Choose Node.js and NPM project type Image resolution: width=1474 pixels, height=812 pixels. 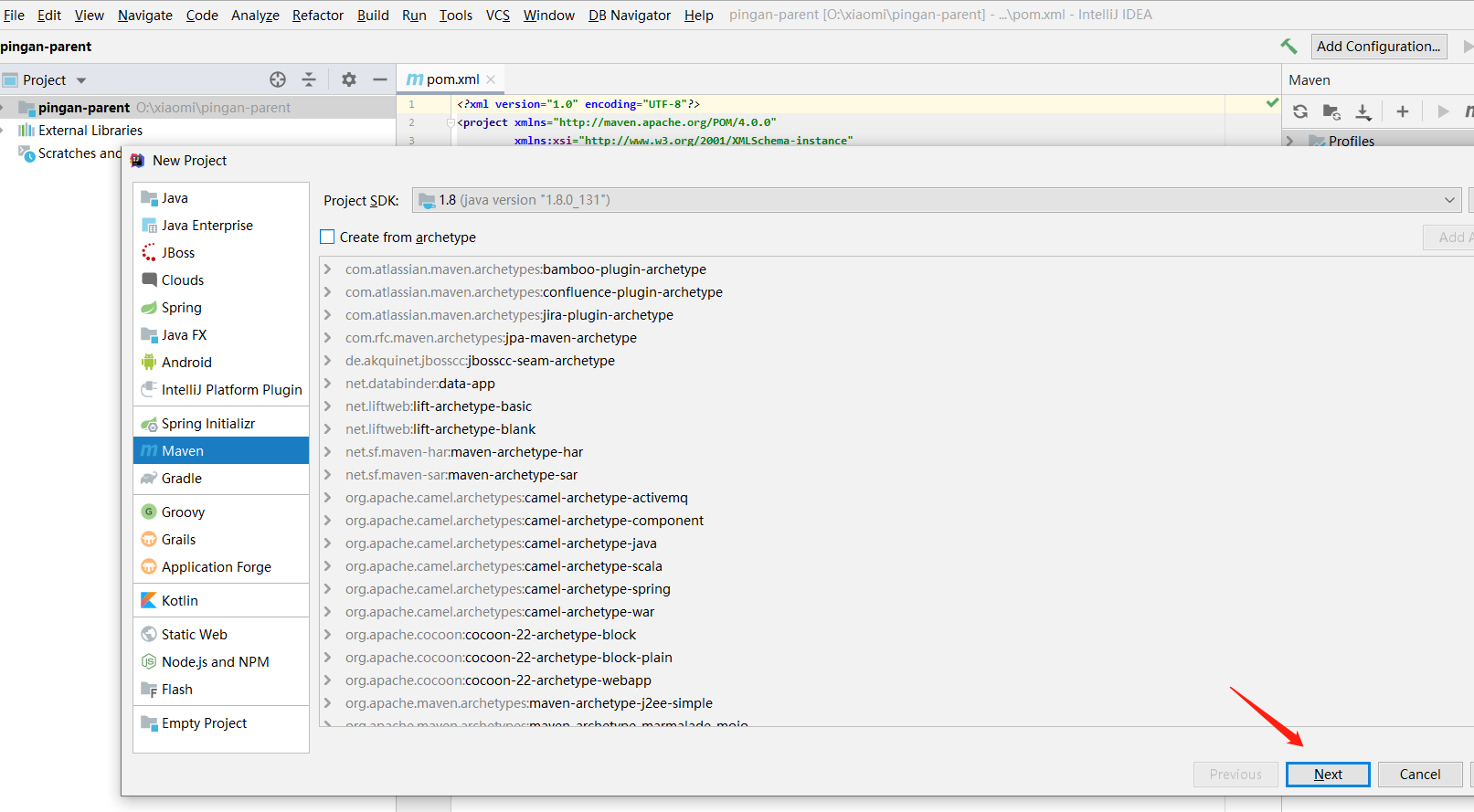[x=220, y=661]
